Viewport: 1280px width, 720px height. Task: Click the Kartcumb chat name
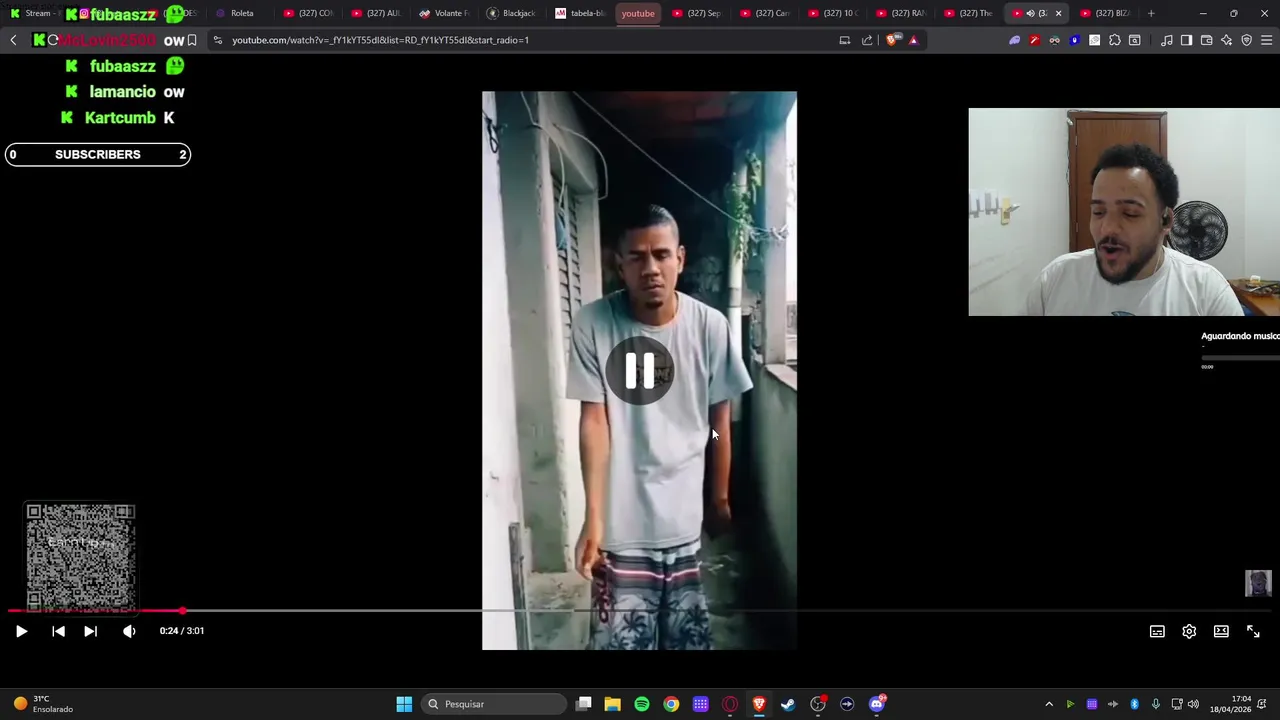pos(120,117)
